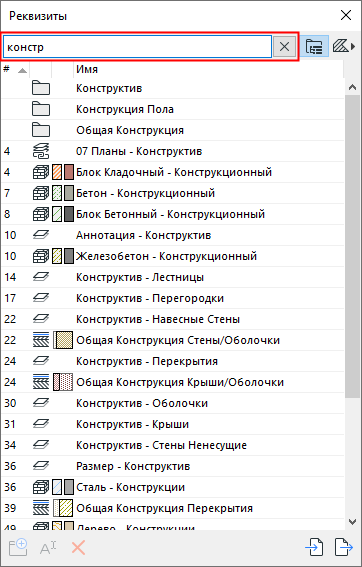Screen dimensions: 362x567
Task: Select row 'Размер - Конструктив'
Action: [x=173, y=466]
